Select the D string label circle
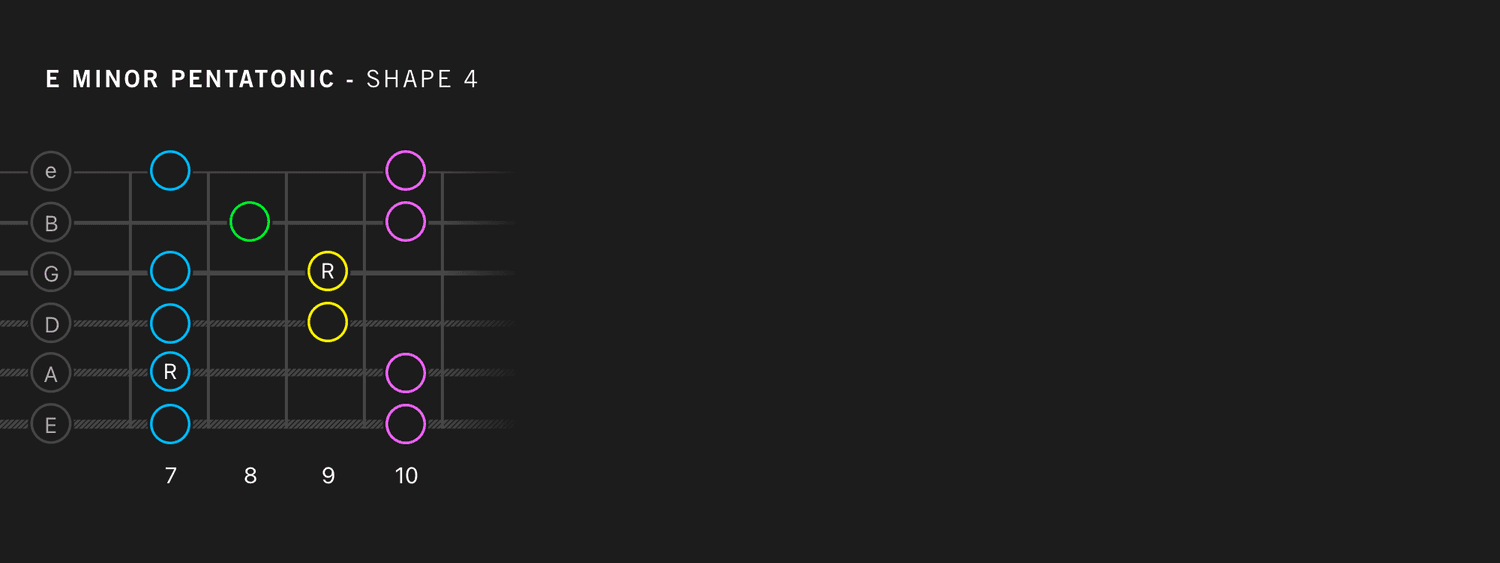 tap(51, 323)
